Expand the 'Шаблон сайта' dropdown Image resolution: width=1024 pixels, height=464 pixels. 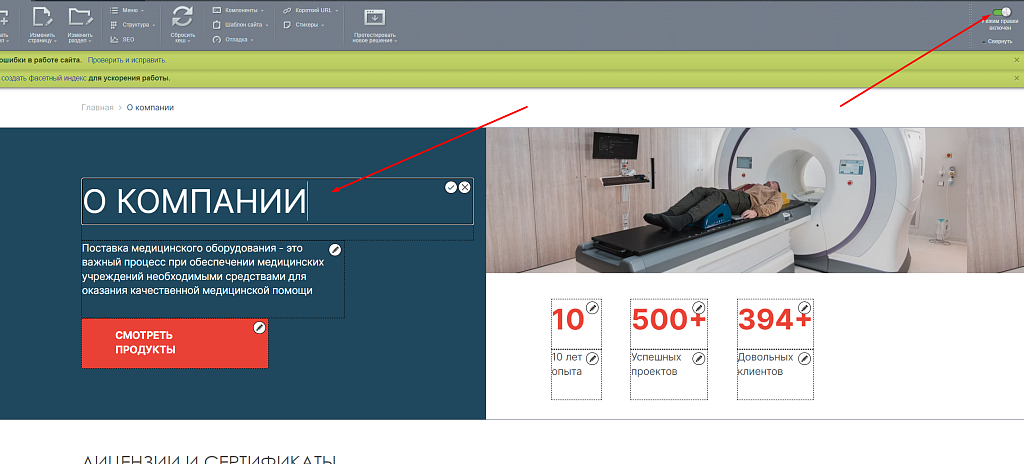(238, 25)
